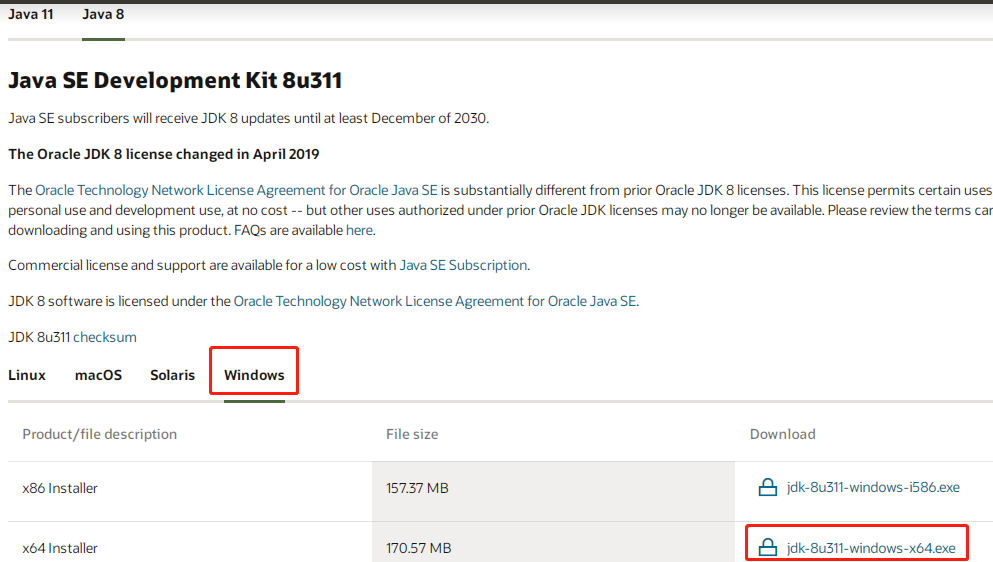This screenshot has height=562, width=993.
Task: Click the lock icon beside jdk-8u311-windows-x64.exe
Action: [x=767, y=548]
